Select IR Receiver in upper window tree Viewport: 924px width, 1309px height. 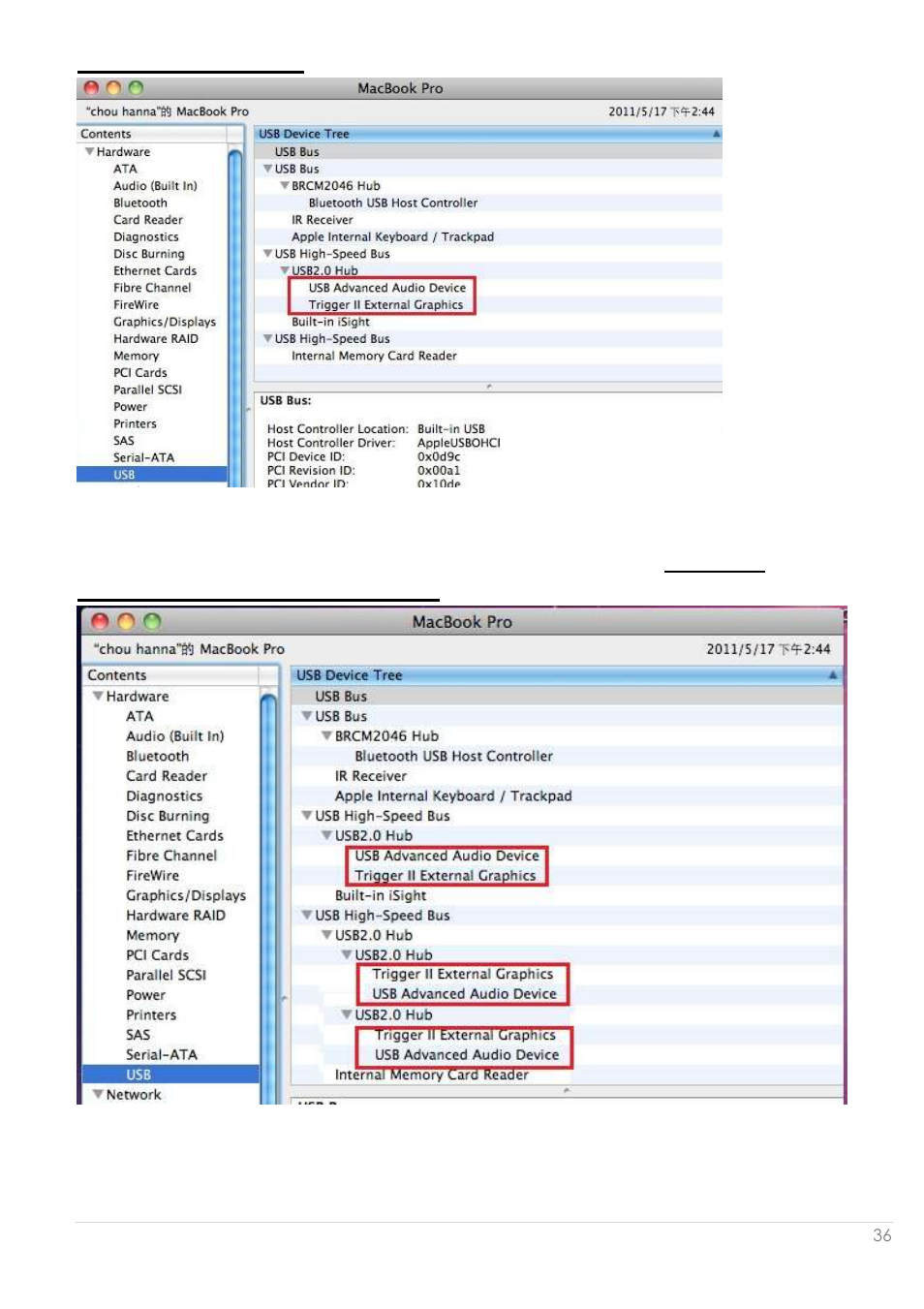point(323,220)
